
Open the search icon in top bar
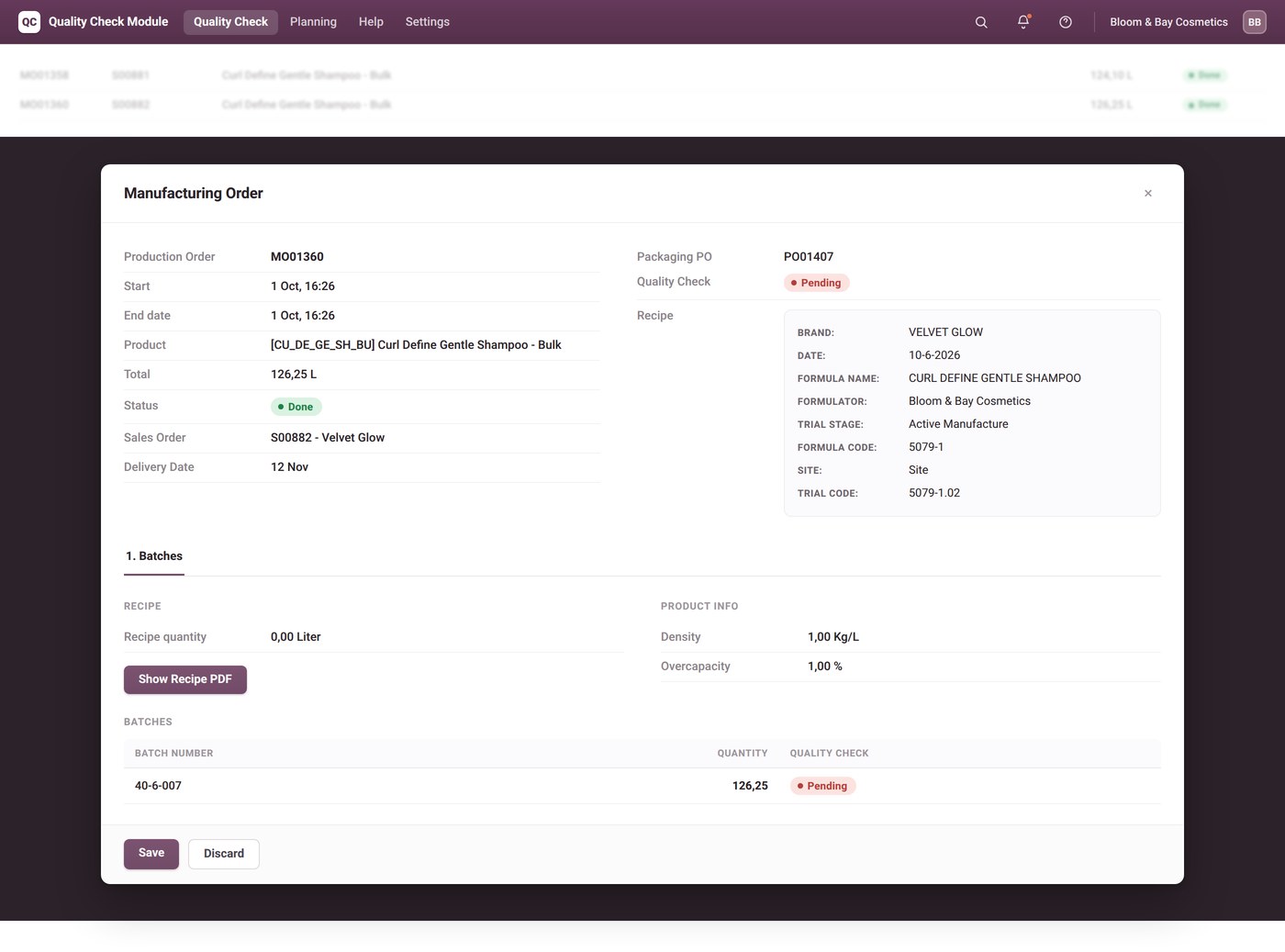coord(981,22)
